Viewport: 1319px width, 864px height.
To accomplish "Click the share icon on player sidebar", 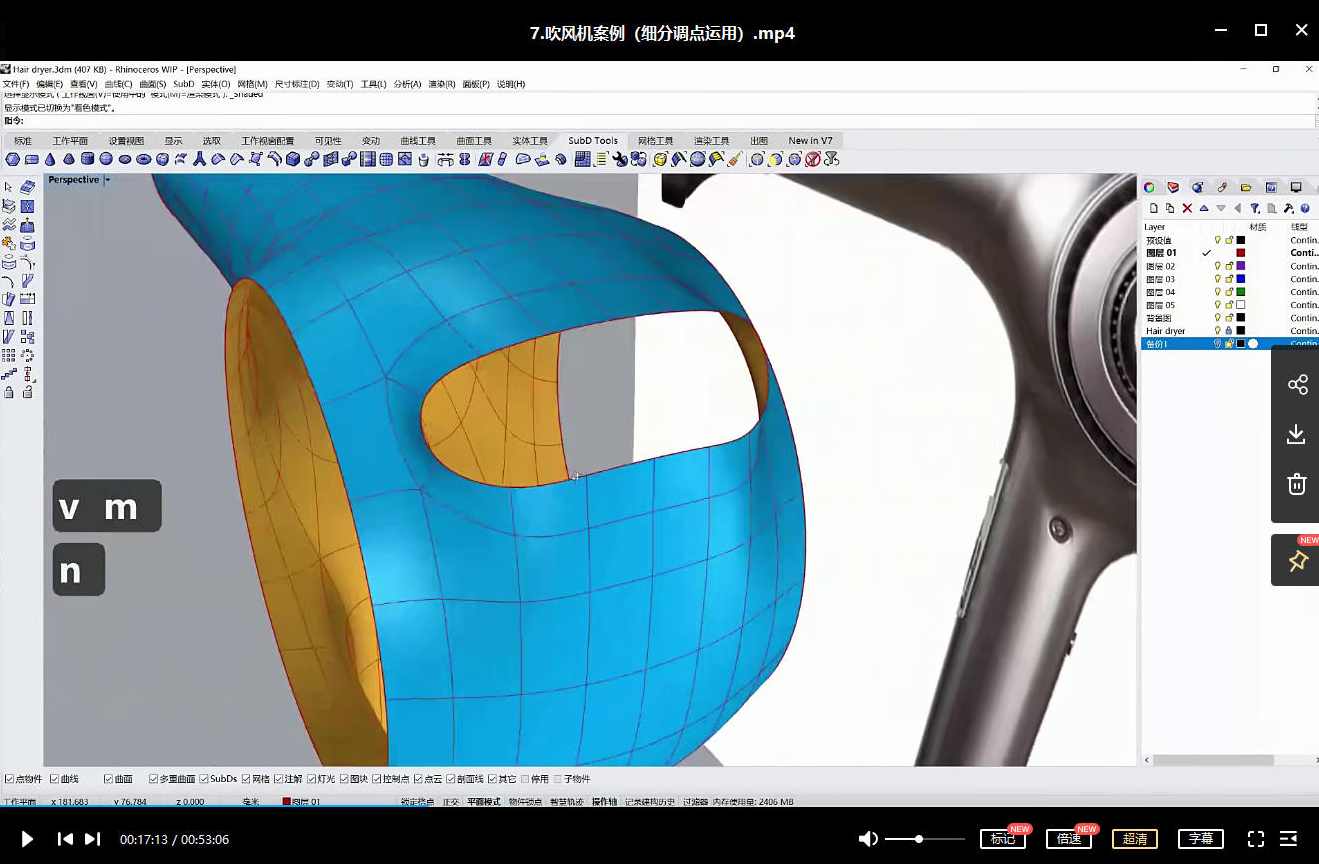I will 1297,385.
